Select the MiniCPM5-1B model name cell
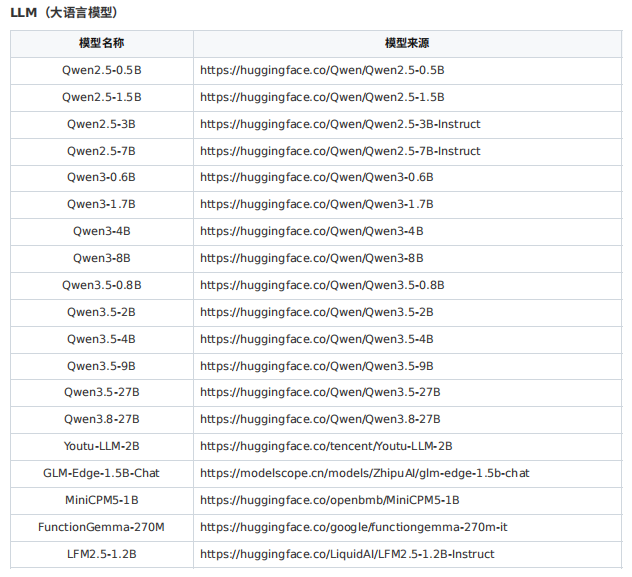 click(102, 500)
